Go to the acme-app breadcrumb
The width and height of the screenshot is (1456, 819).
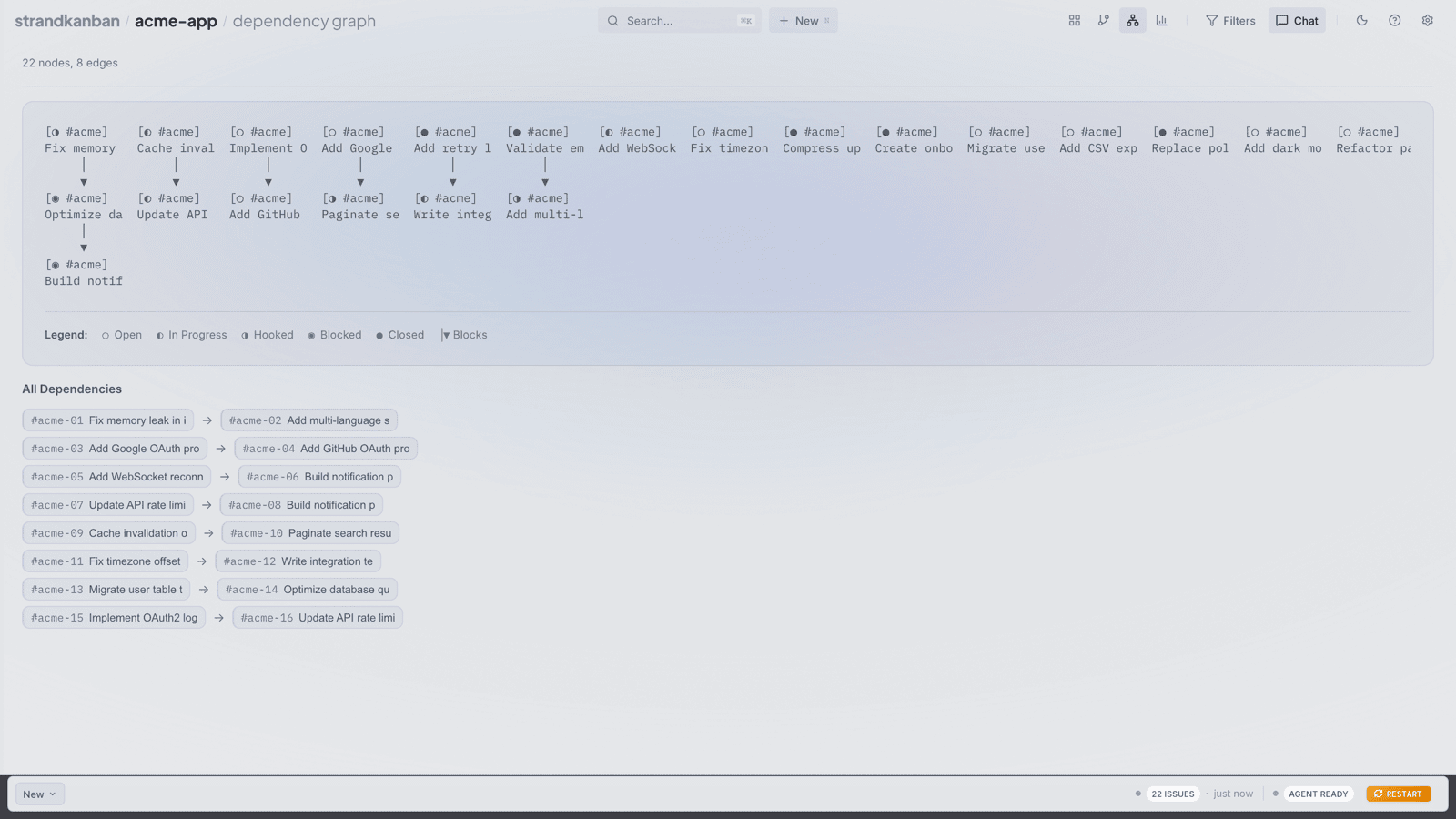pyautogui.click(x=176, y=21)
